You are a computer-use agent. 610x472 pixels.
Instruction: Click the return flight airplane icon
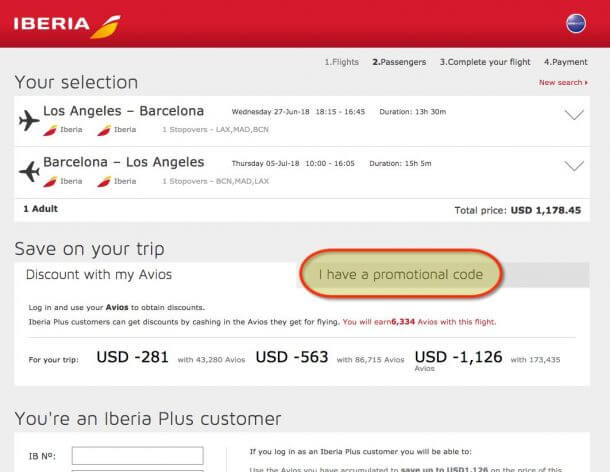(29, 171)
